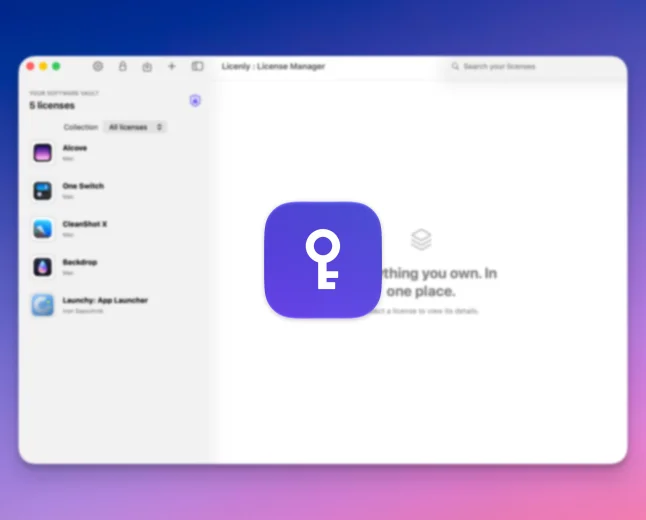Add a new license with the plus icon
The width and height of the screenshot is (646, 520).
(x=172, y=66)
